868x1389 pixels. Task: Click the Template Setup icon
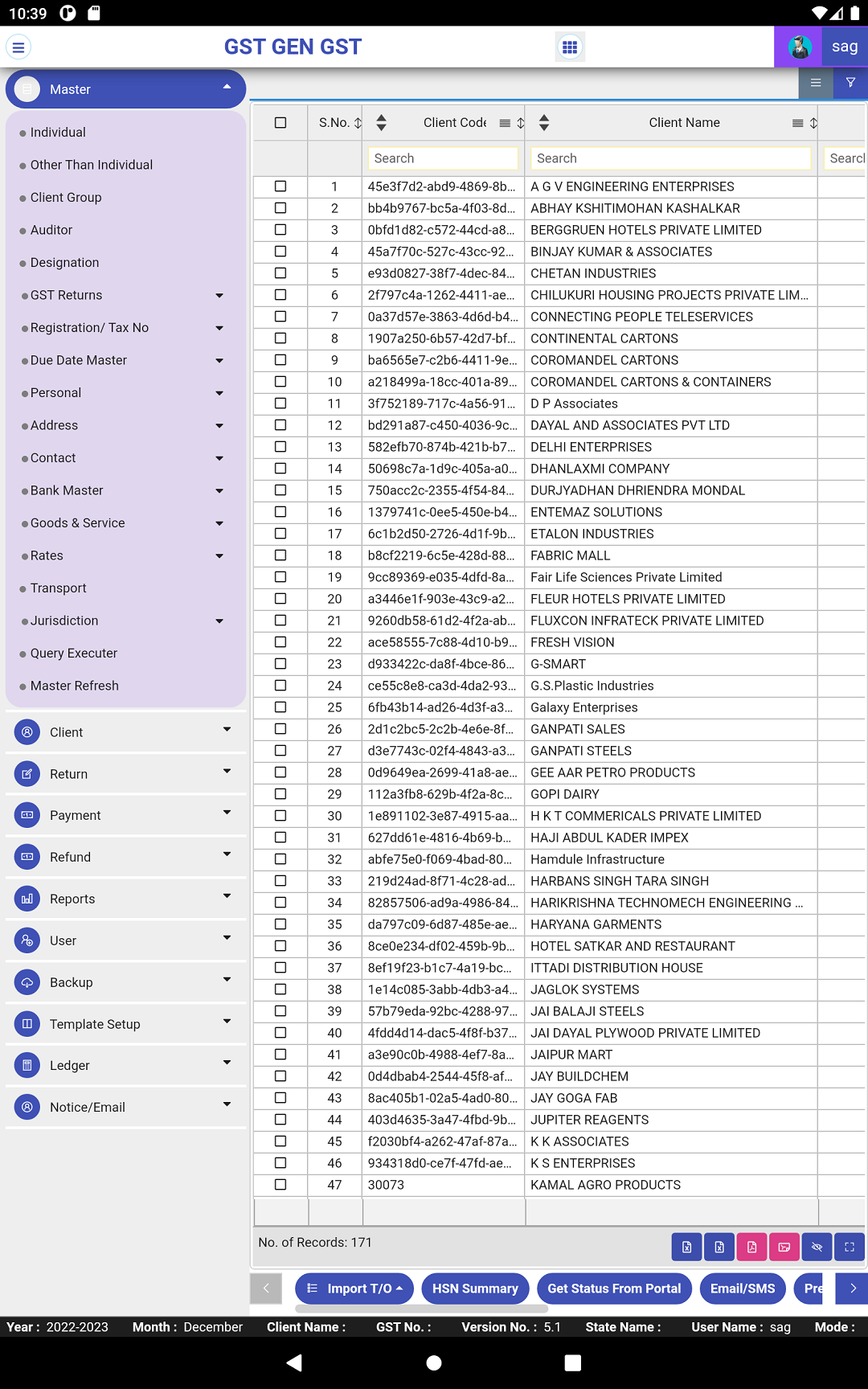click(27, 1024)
